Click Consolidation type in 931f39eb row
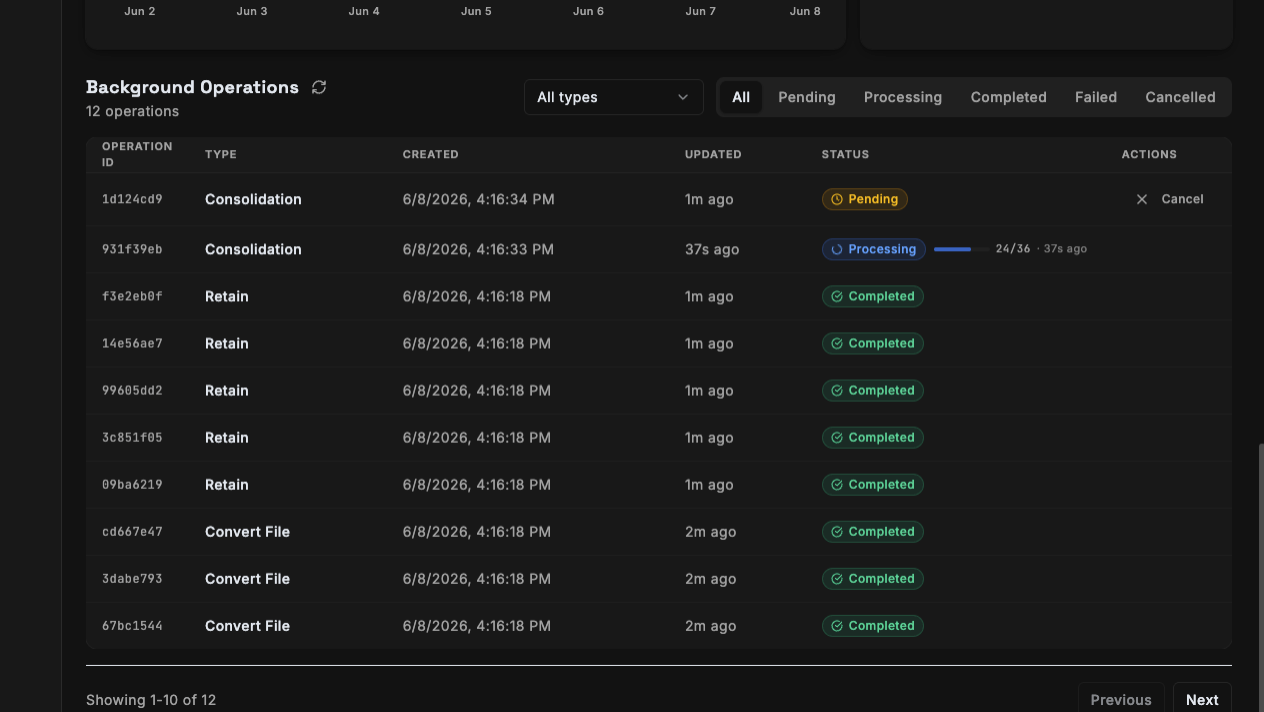Viewport: 1264px width, 712px height. click(253, 249)
